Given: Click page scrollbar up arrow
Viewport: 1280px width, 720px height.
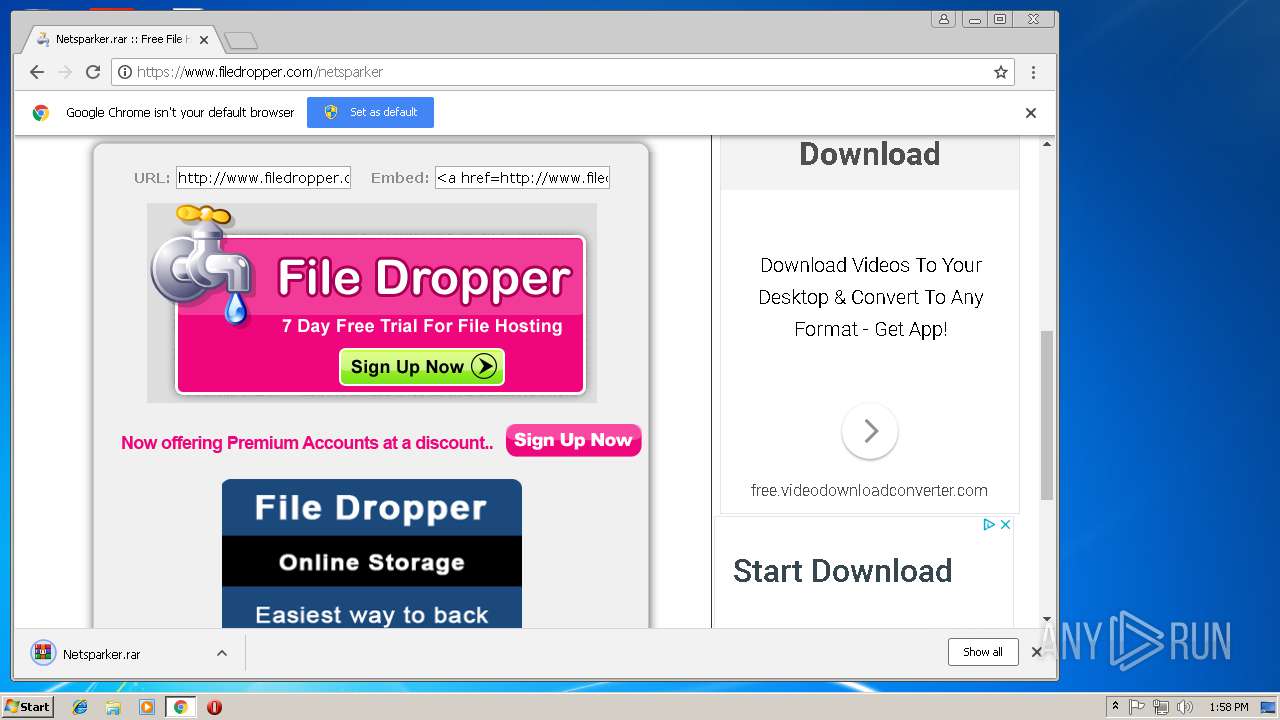Looking at the screenshot, I should 1047,144.
